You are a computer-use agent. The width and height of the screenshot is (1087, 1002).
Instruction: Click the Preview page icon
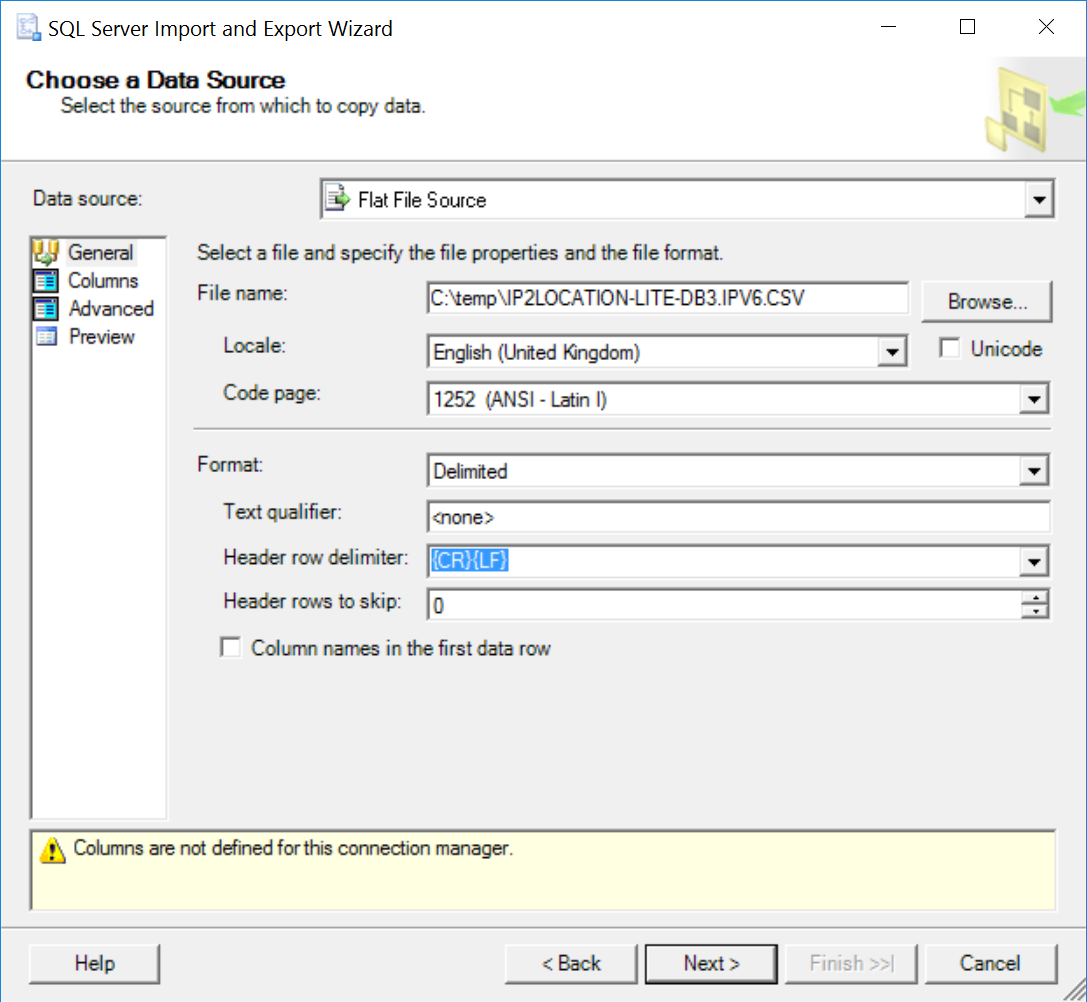point(47,337)
